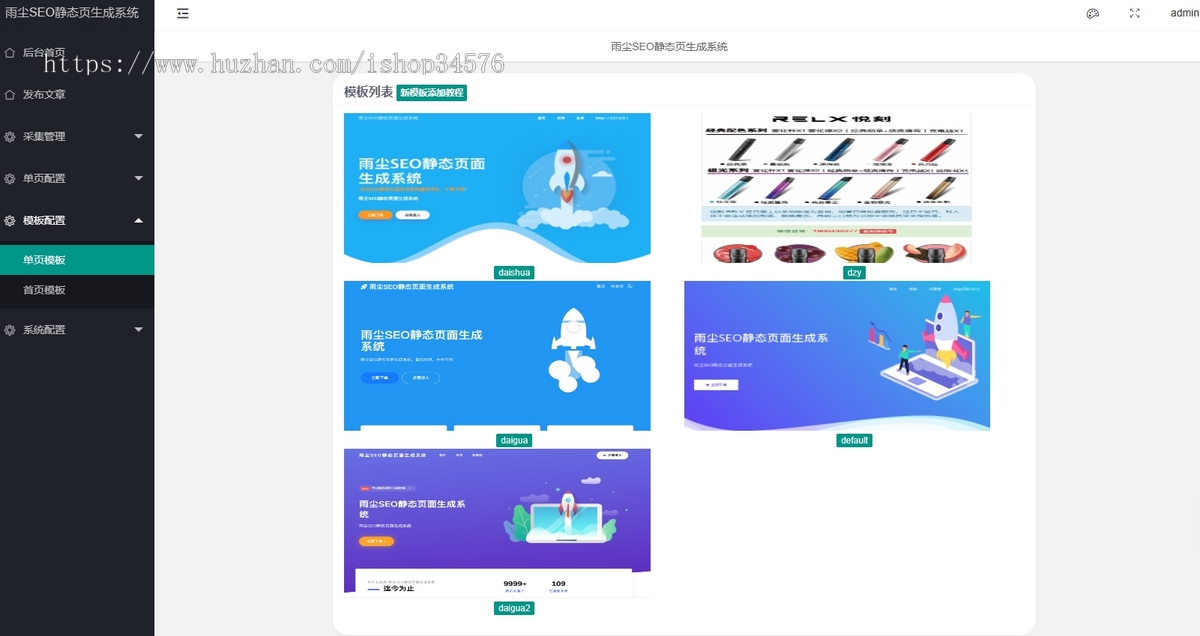
Task: Click the gear icon beside 采集管理
Action: tap(10, 136)
